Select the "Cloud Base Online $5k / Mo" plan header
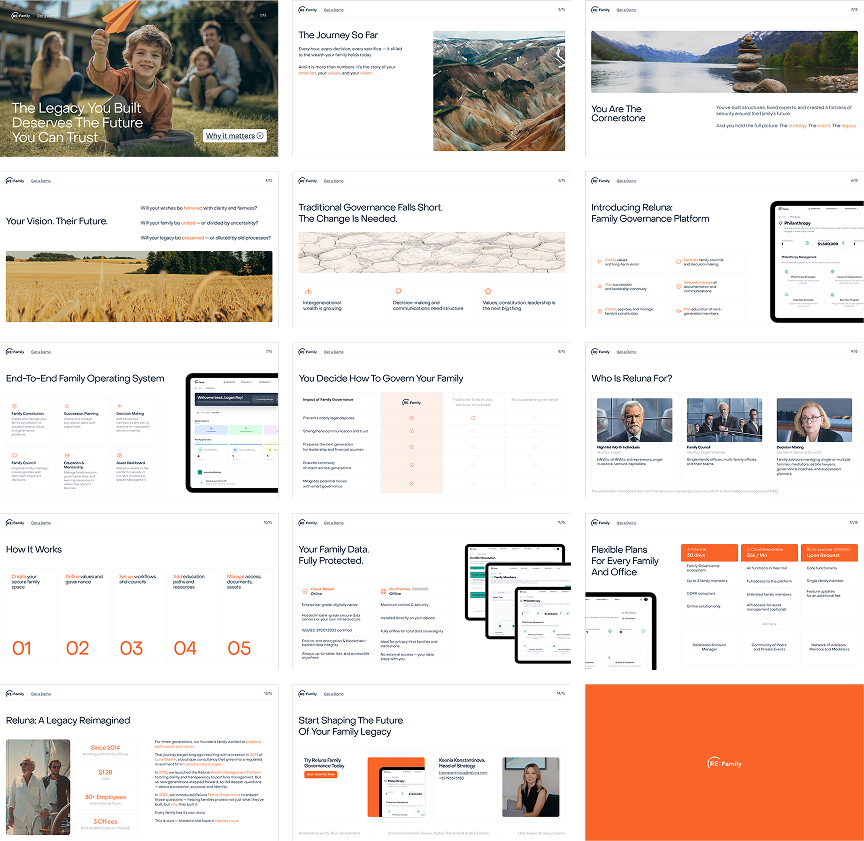Viewport: 864px width, 841px height. [769, 553]
